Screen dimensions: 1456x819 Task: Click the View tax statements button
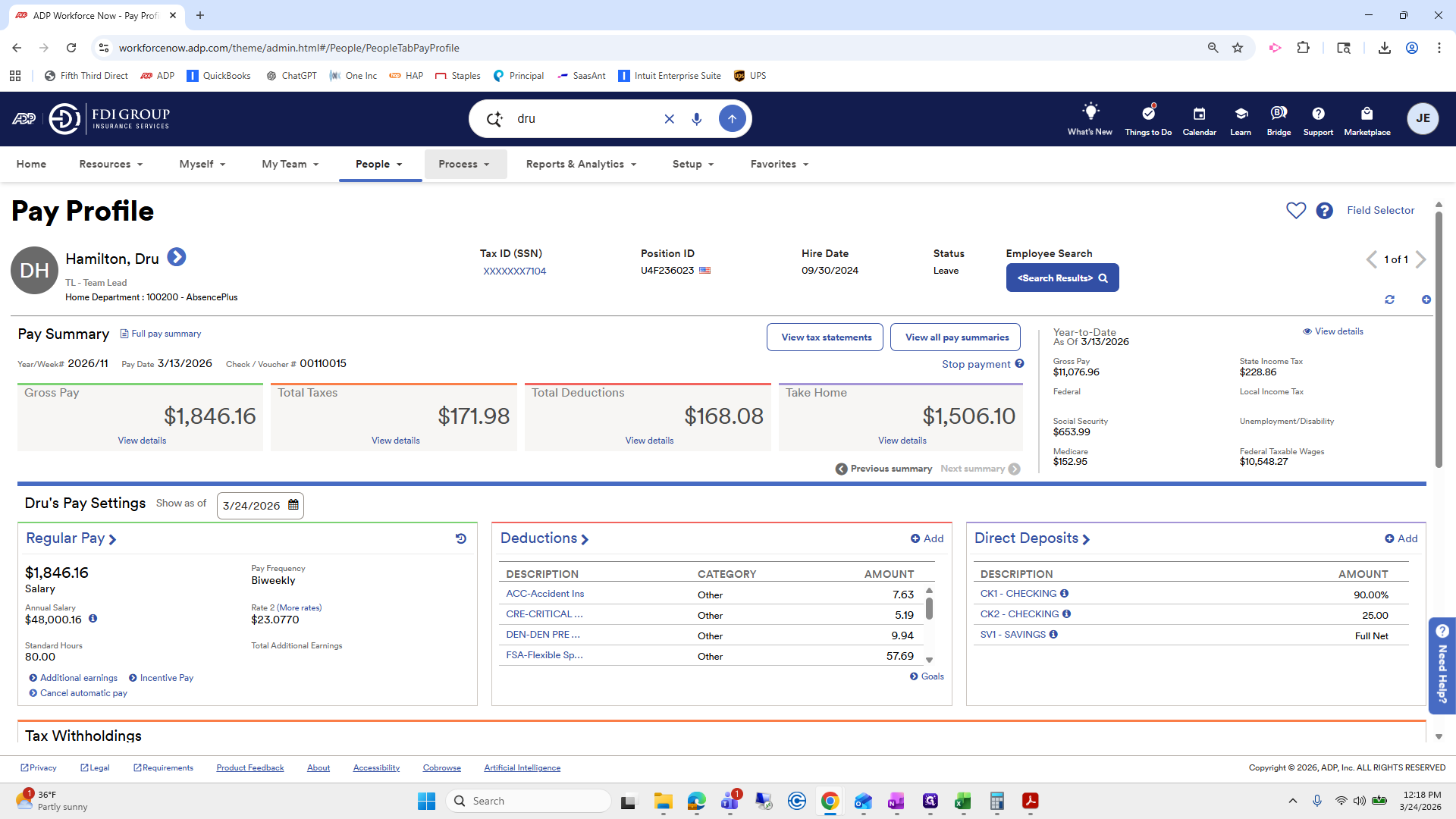click(826, 337)
